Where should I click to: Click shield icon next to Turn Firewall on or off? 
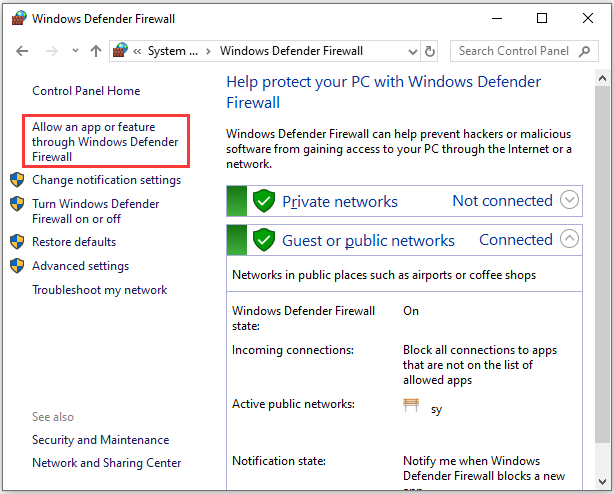17,204
